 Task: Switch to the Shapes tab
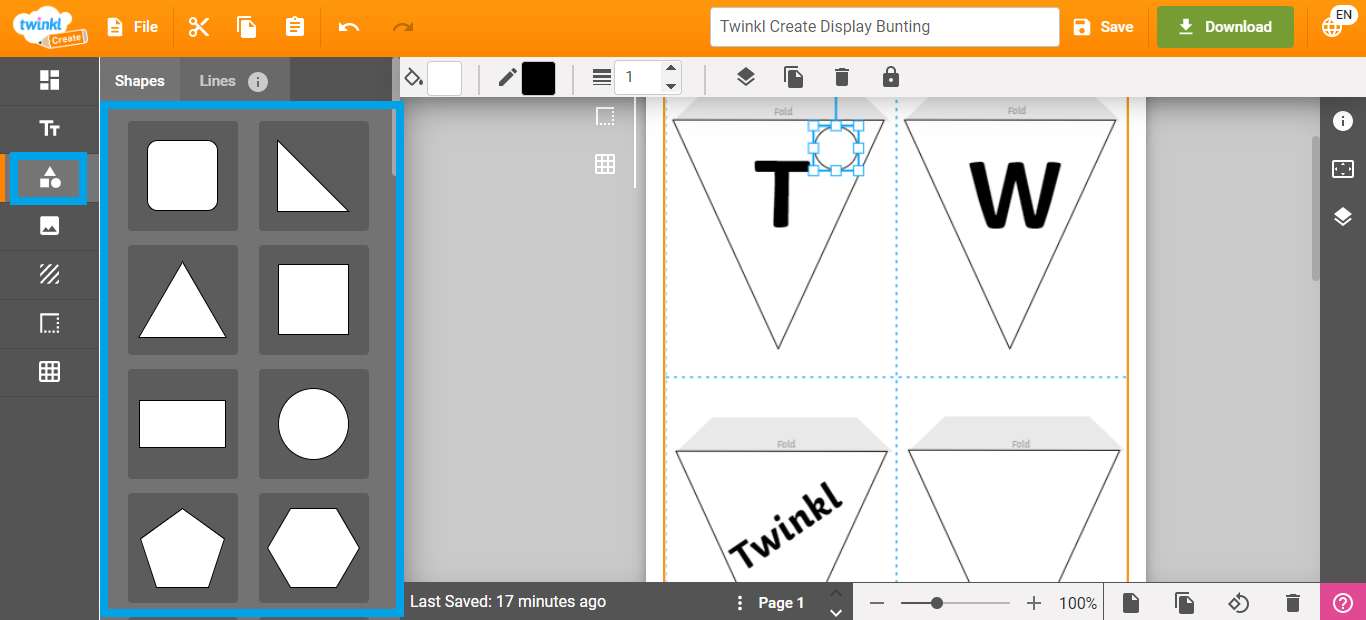pyautogui.click(x=140, y=81)
